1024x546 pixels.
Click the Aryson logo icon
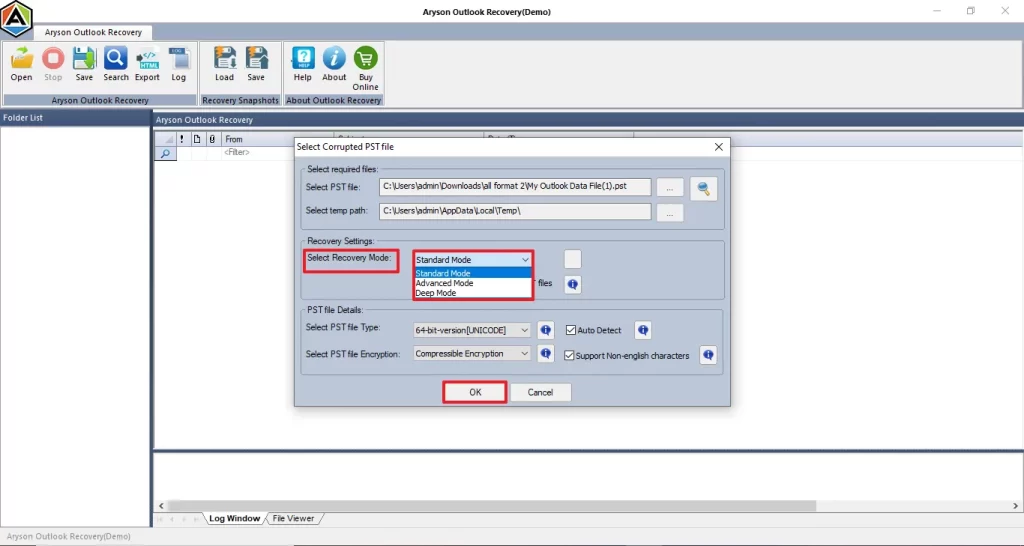16,19
